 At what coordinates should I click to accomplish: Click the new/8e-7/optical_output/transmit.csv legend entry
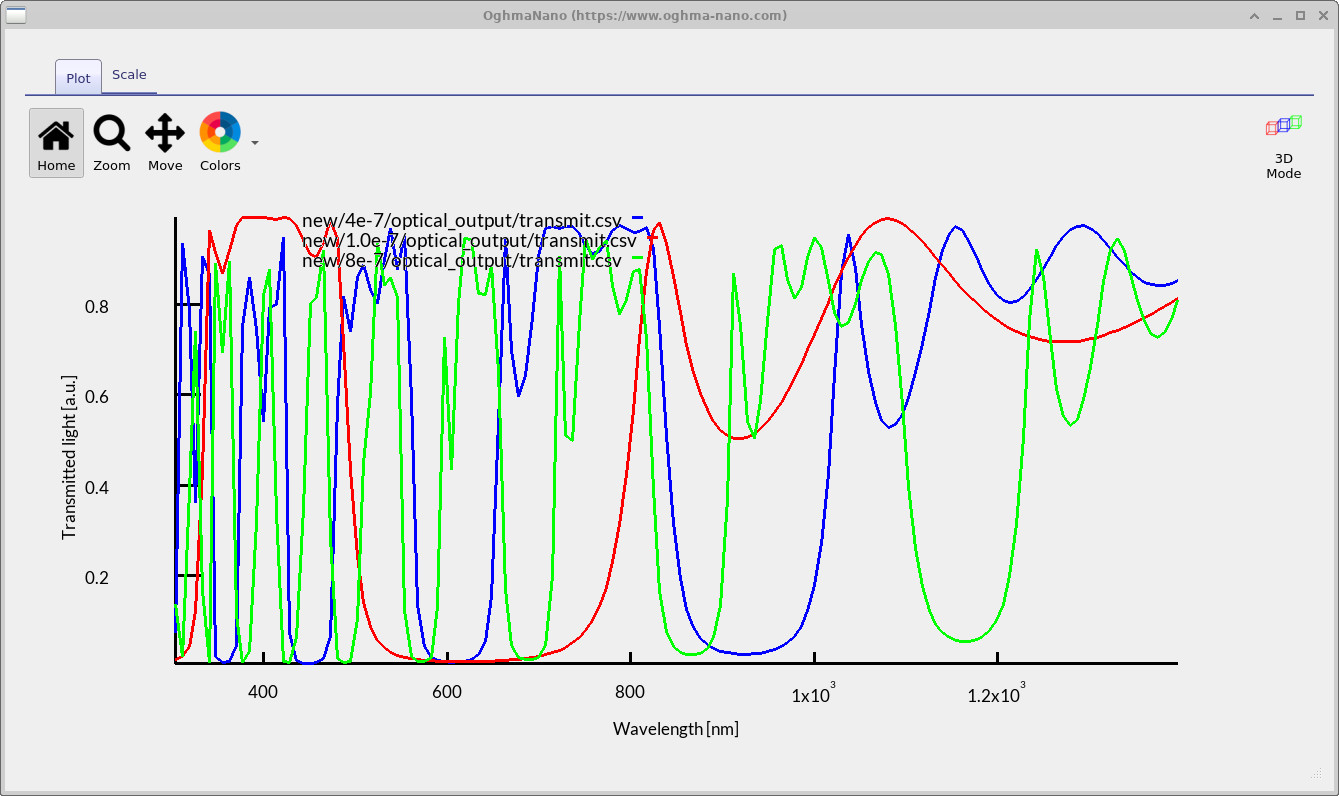(463, 260)
